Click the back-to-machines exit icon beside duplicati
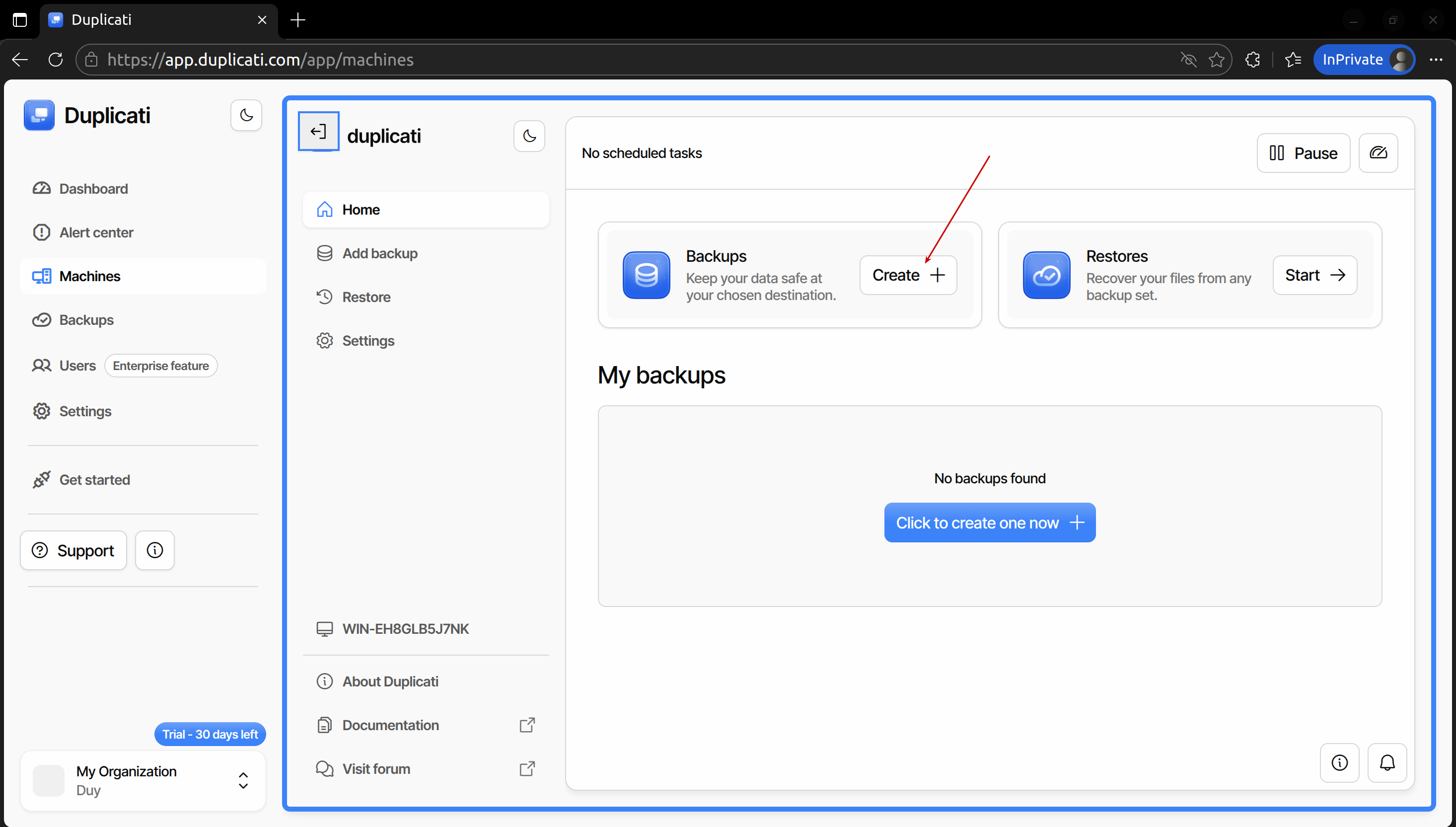The width and height of the screenshot is (1456, 827). (x=319, y=132)
